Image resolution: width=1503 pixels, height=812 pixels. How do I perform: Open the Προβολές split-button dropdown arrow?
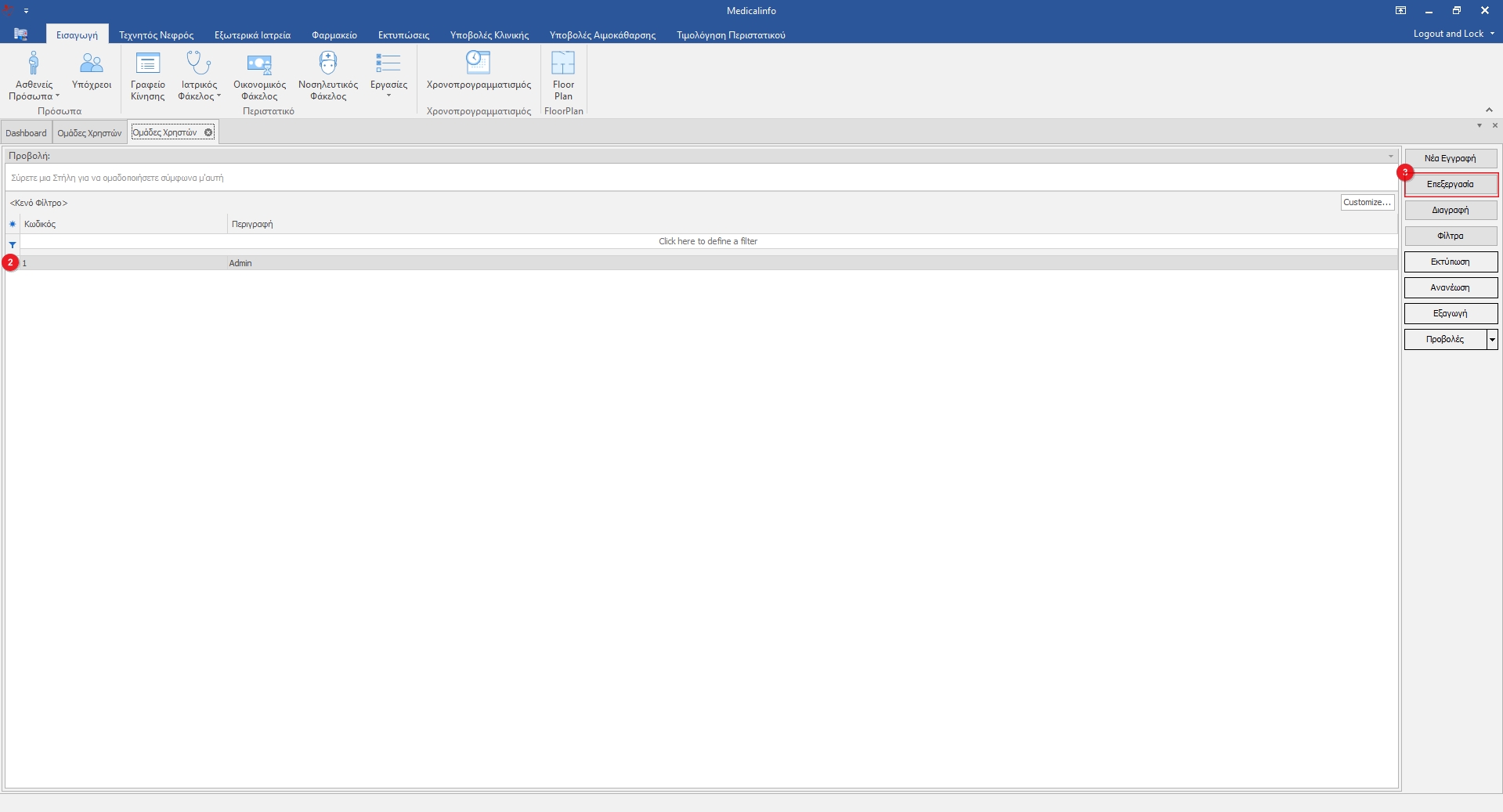[1492, 340]
